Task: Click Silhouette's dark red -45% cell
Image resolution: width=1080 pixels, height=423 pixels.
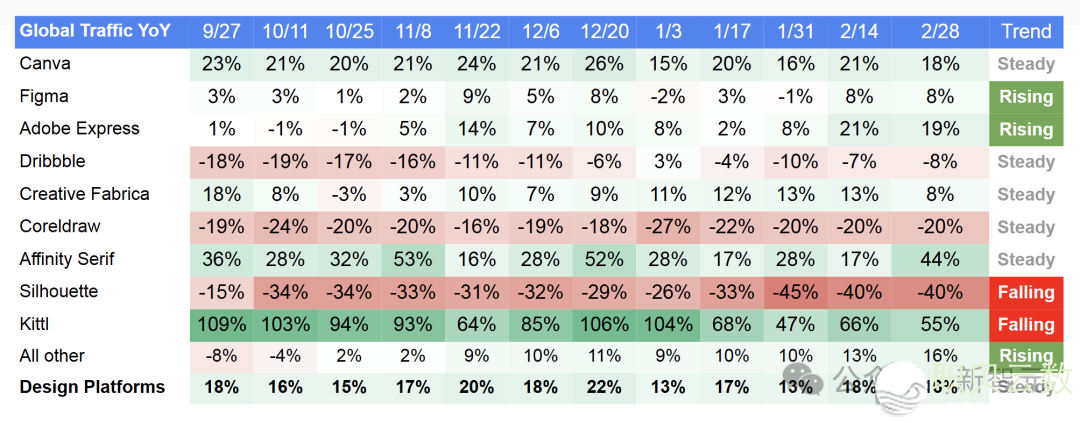Action: pos(797,293)
